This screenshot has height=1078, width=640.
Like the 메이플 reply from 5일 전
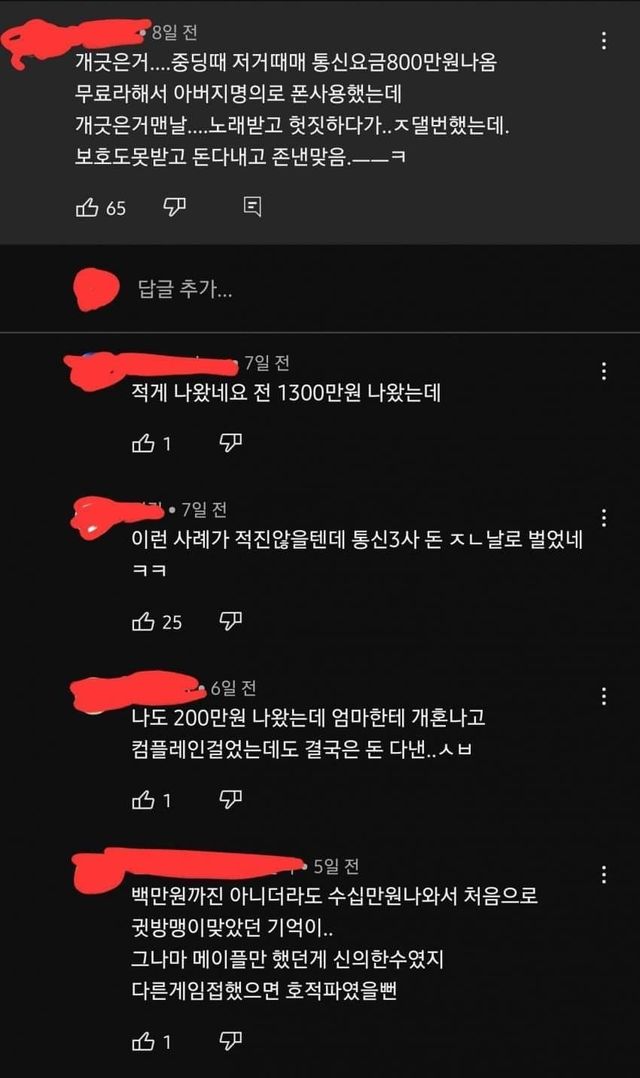(143, 1042)
